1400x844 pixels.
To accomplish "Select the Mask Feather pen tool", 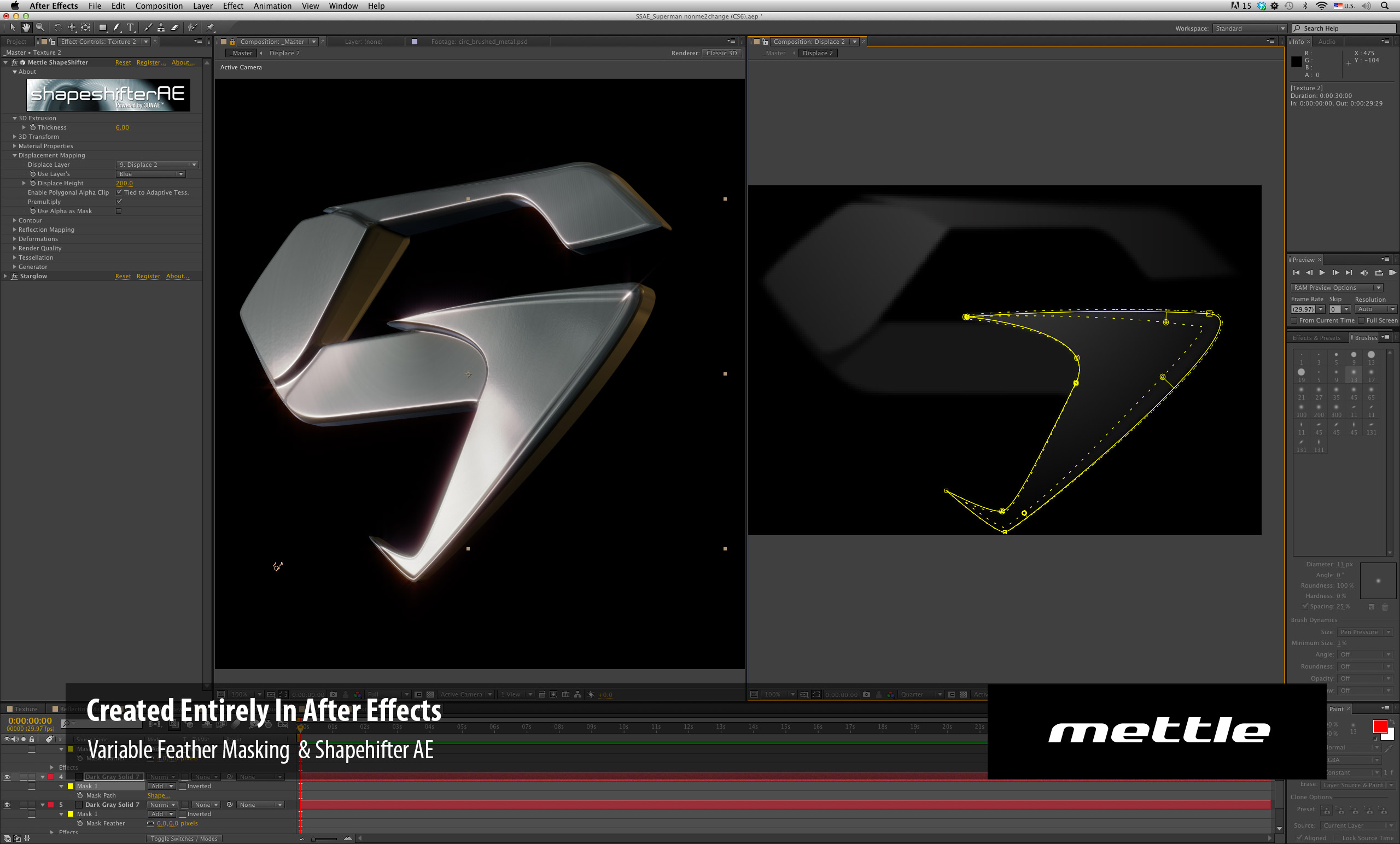I will 116,27.
